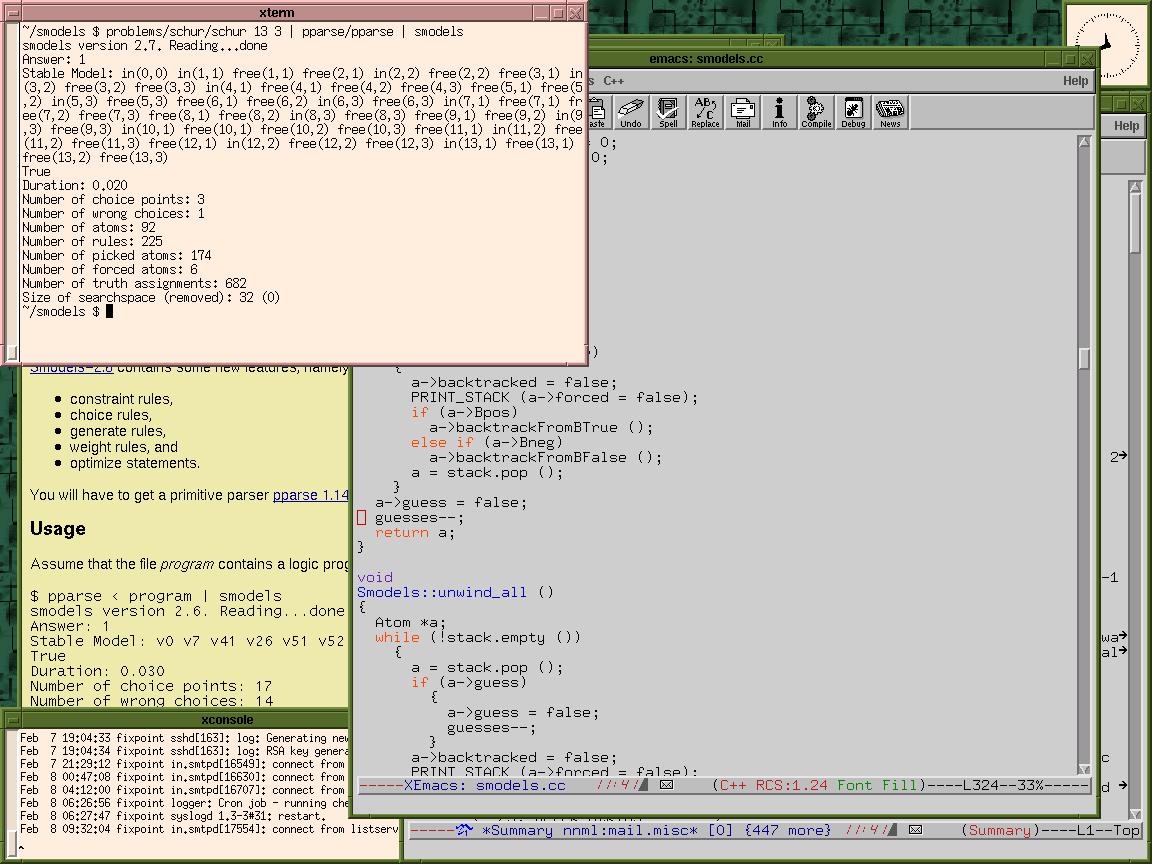Screen dimensions: 1152x864
Task: Click the emacs vertical scrollbar thumb
Action: [1084, 358]
